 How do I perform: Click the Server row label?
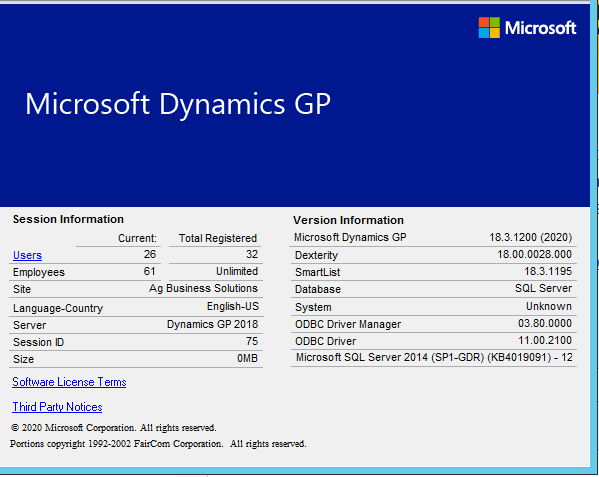tap(29, 325)
